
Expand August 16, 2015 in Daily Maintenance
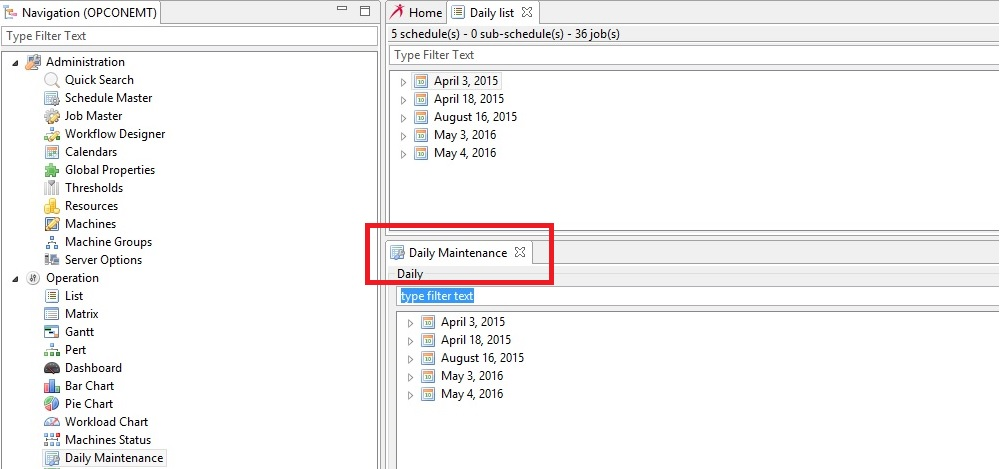tap(410, 359)
